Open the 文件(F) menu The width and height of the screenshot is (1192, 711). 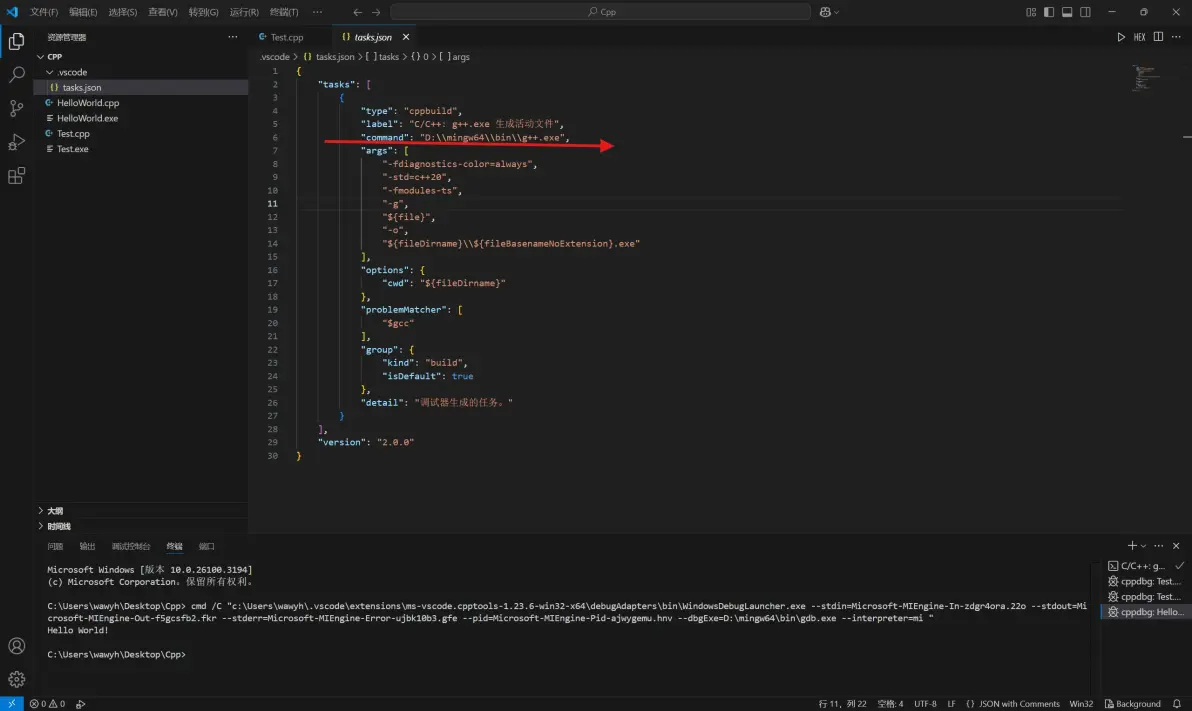[x=44, y=12]
